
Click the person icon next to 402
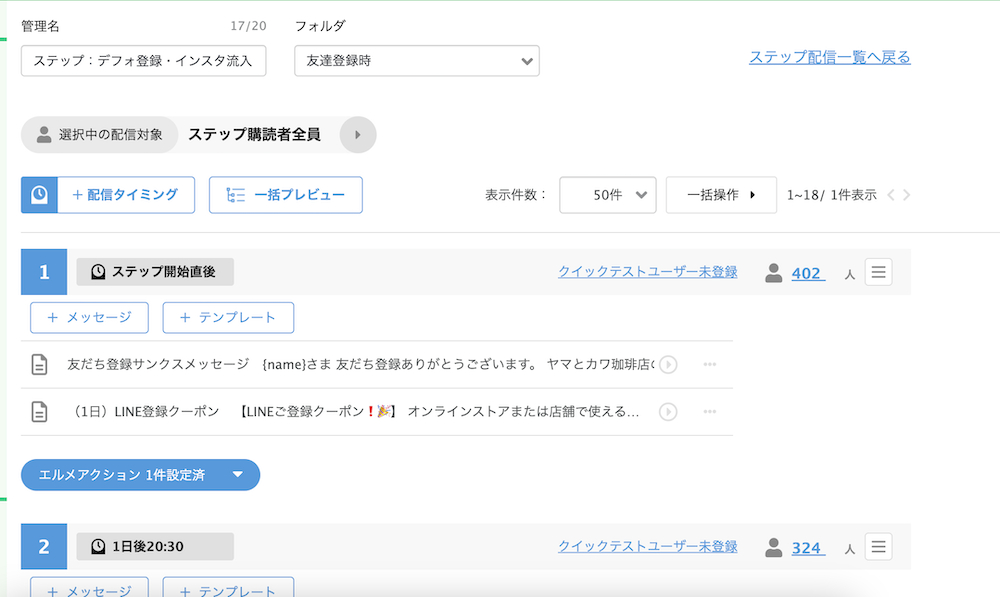point(773,271)
